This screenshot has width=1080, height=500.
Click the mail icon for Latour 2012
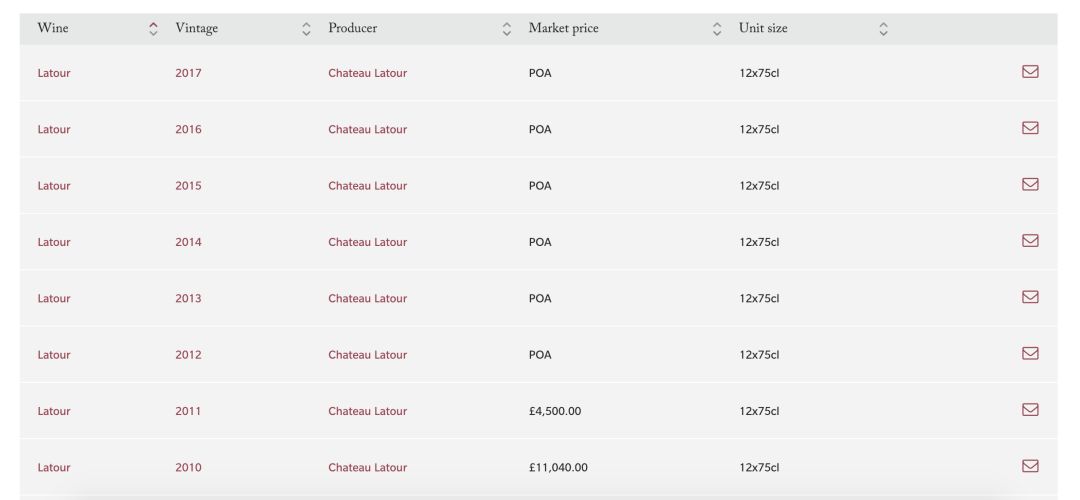(x=1030, y=353)
